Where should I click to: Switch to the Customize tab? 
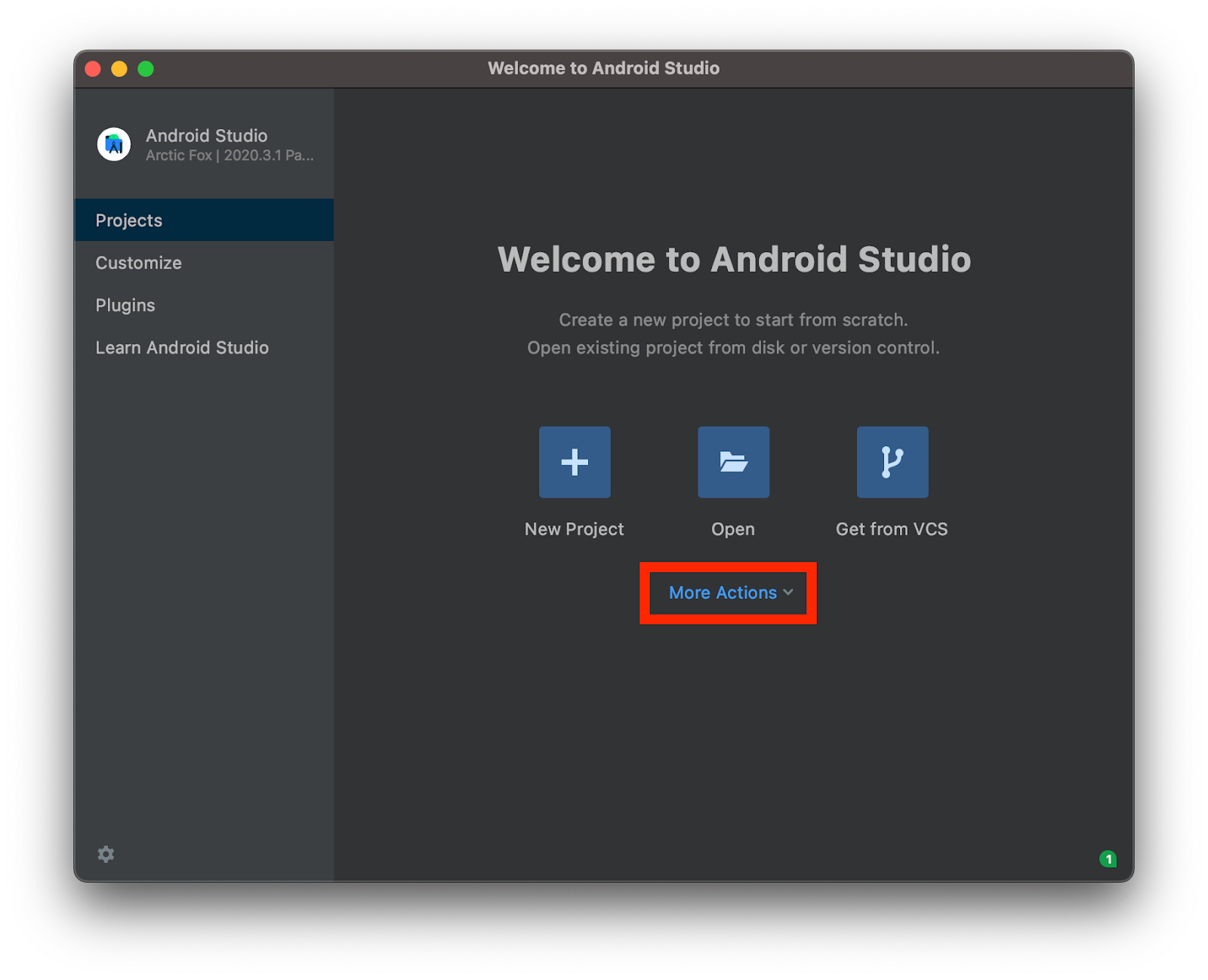pos(205,263)
